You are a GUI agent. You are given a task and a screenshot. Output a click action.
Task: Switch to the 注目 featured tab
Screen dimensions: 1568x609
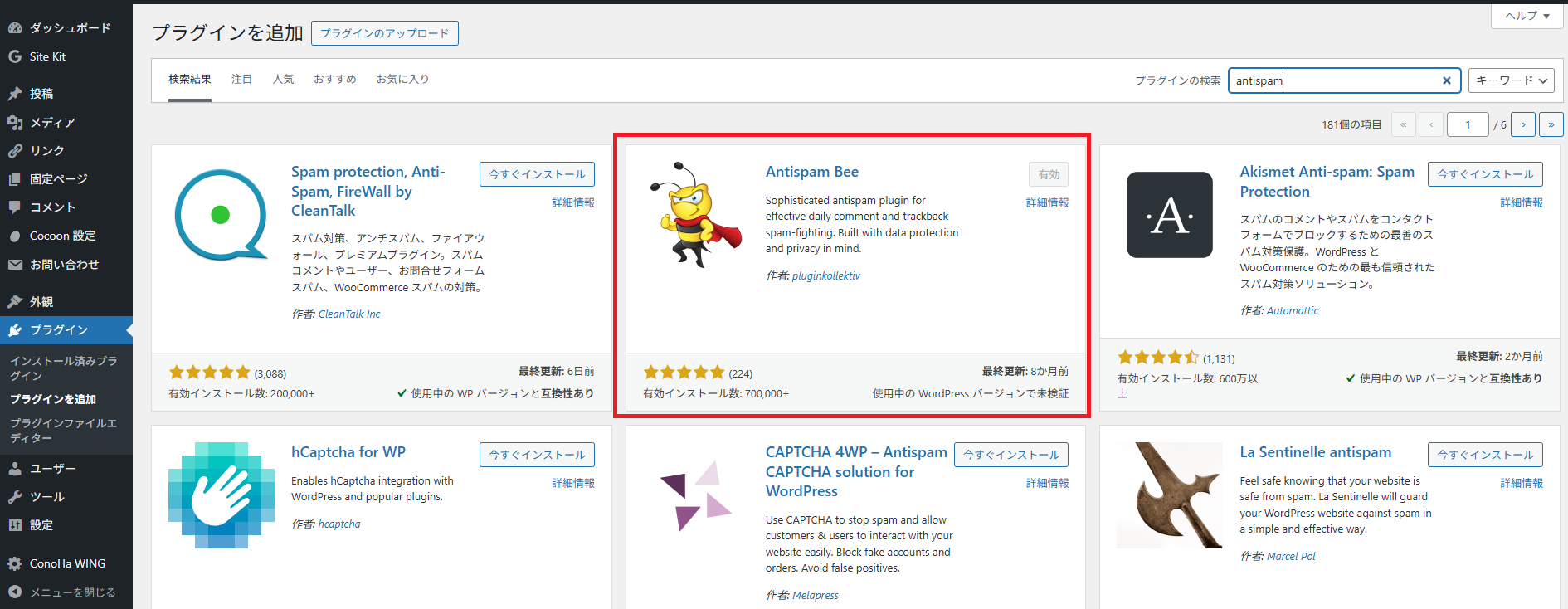pyautogui.click(x=241, y=80)
